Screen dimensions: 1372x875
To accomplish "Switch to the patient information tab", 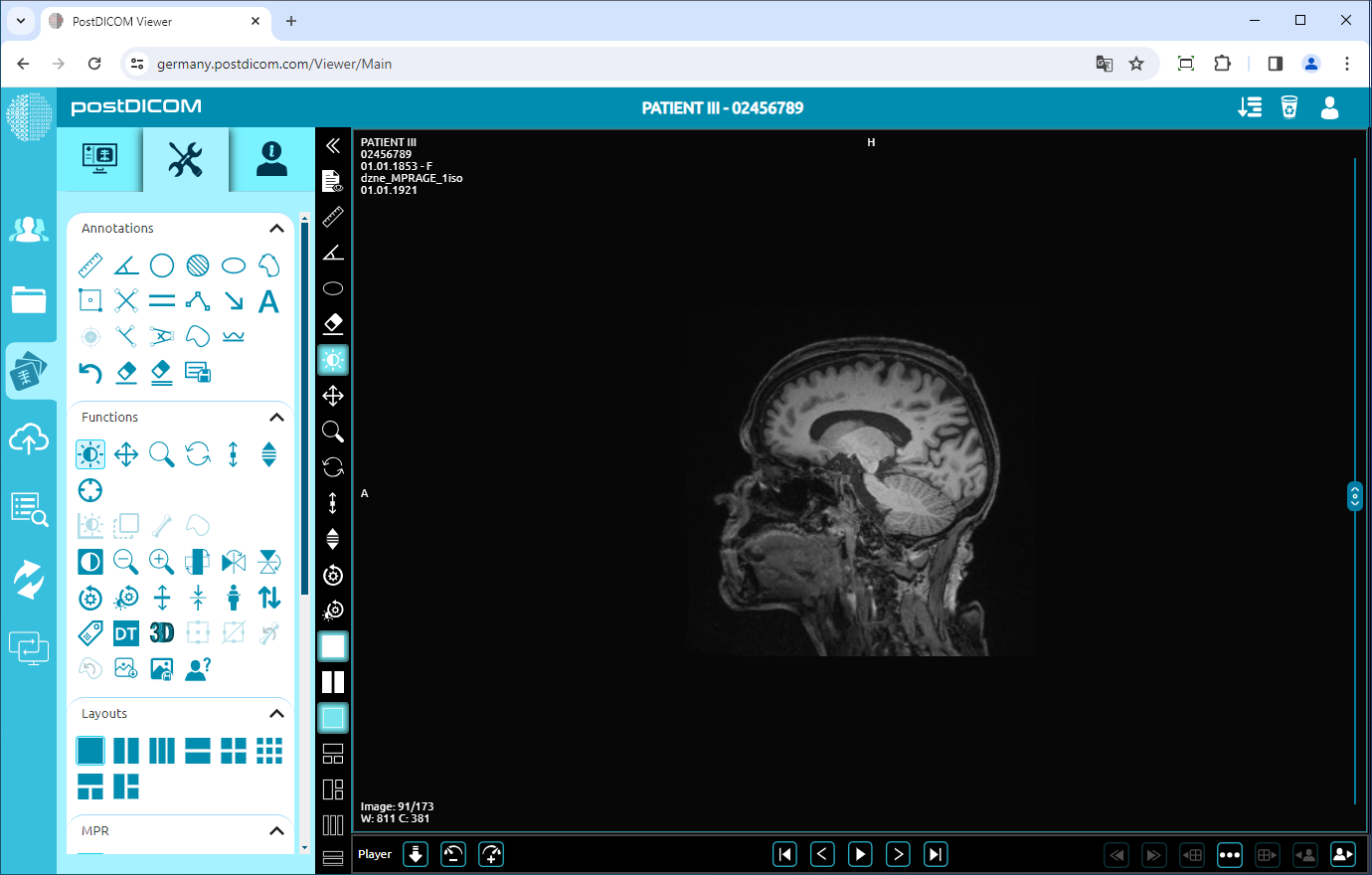I will [x=268, y=159].
